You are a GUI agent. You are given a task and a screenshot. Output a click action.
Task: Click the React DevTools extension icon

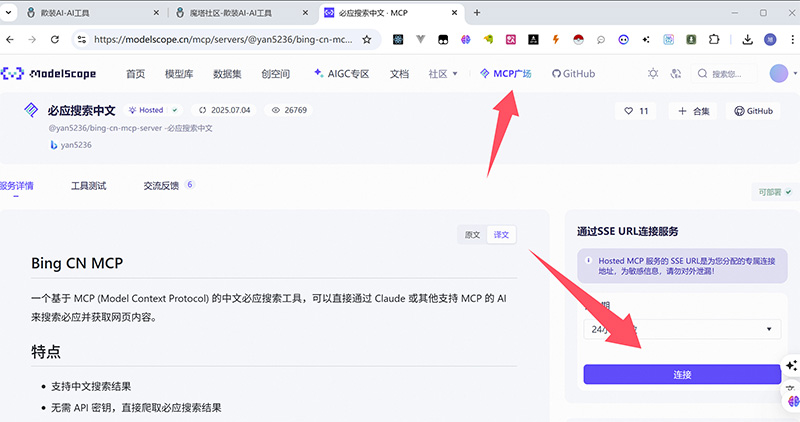click(x=398, y=39)
